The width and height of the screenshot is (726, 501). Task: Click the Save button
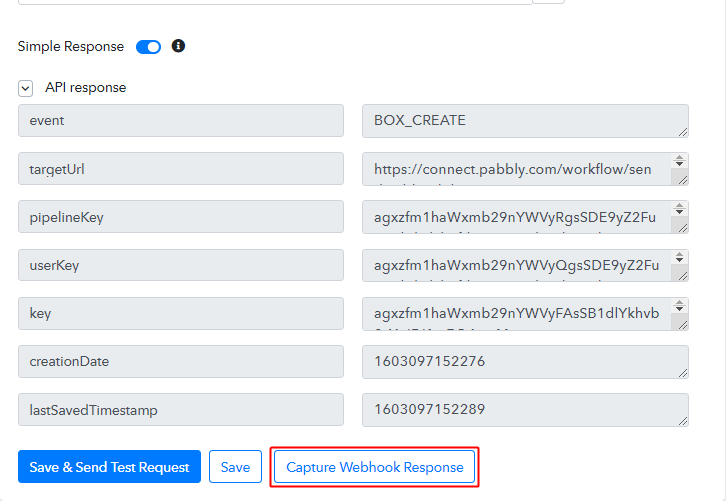click(x=235, y=467)
